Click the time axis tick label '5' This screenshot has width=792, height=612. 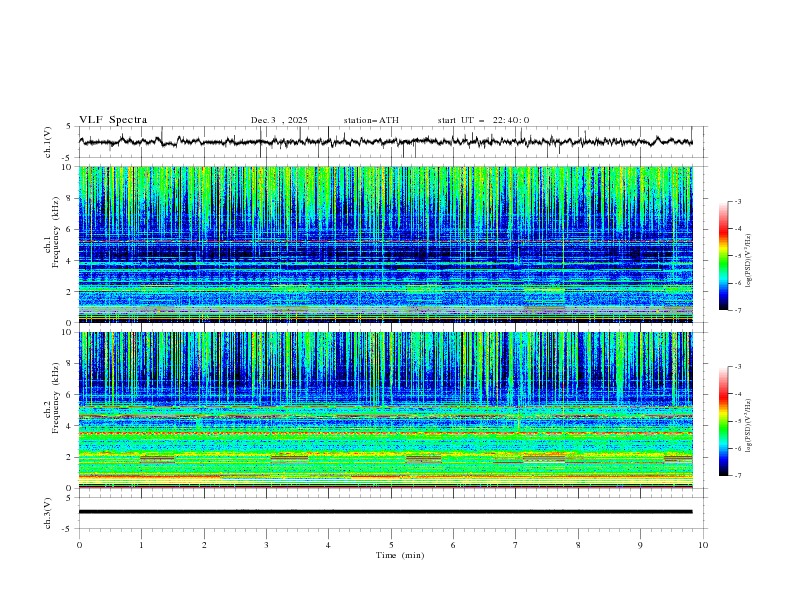pyautogui.click(x=391, y=545)
